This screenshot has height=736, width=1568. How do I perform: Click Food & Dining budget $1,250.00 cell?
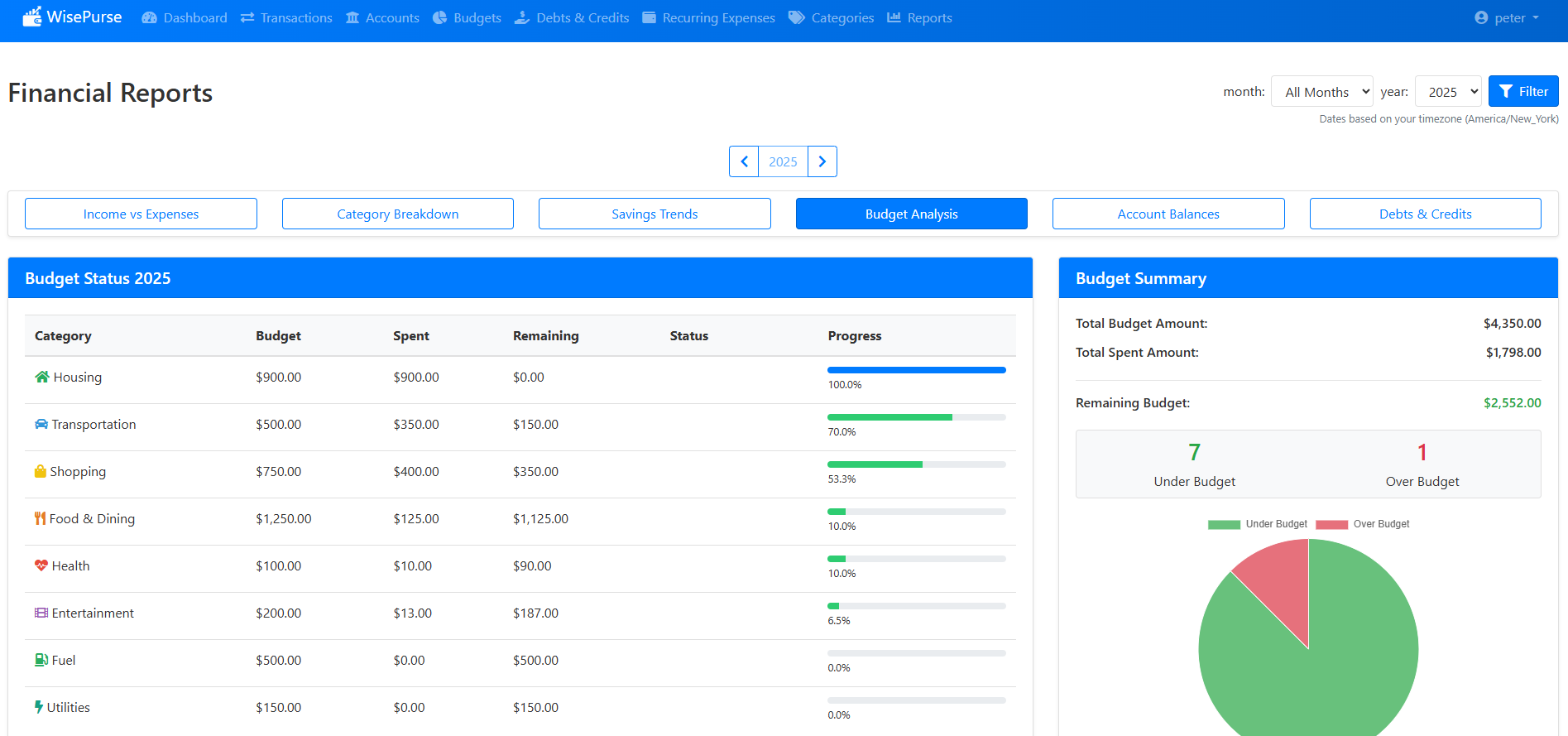click(284, 518)
